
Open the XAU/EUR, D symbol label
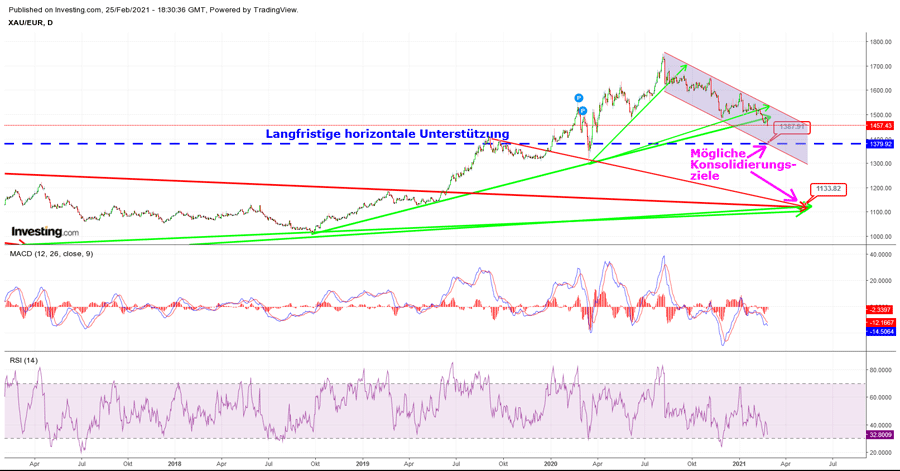pos(29,23)
